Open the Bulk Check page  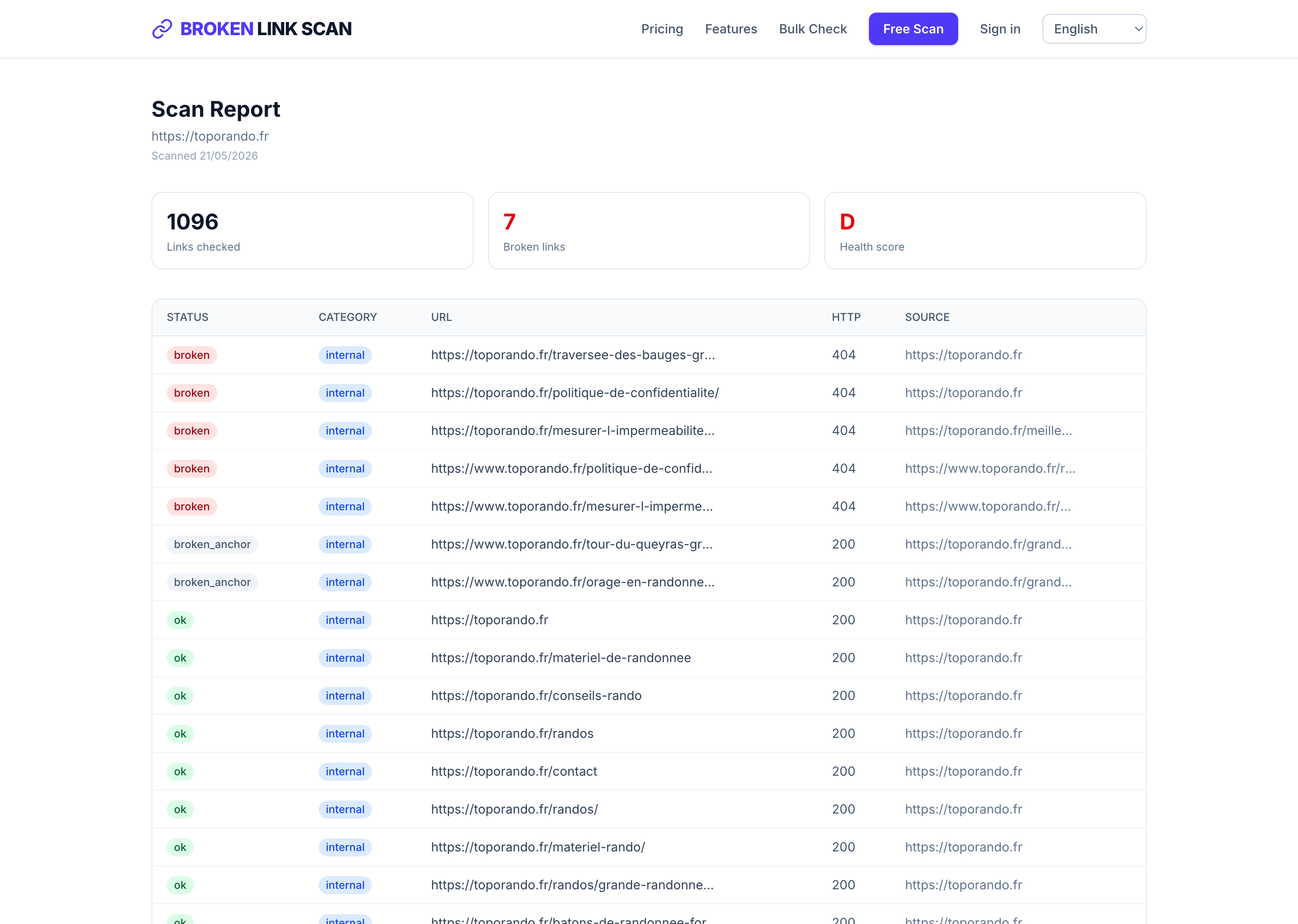[x=812, y=29]
